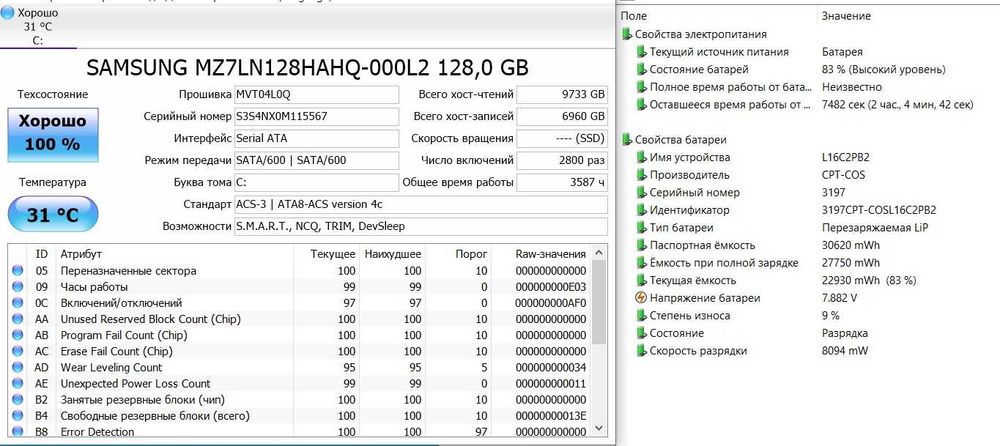Click the transfer mode field SATA/600 | SATA/600

316,160
